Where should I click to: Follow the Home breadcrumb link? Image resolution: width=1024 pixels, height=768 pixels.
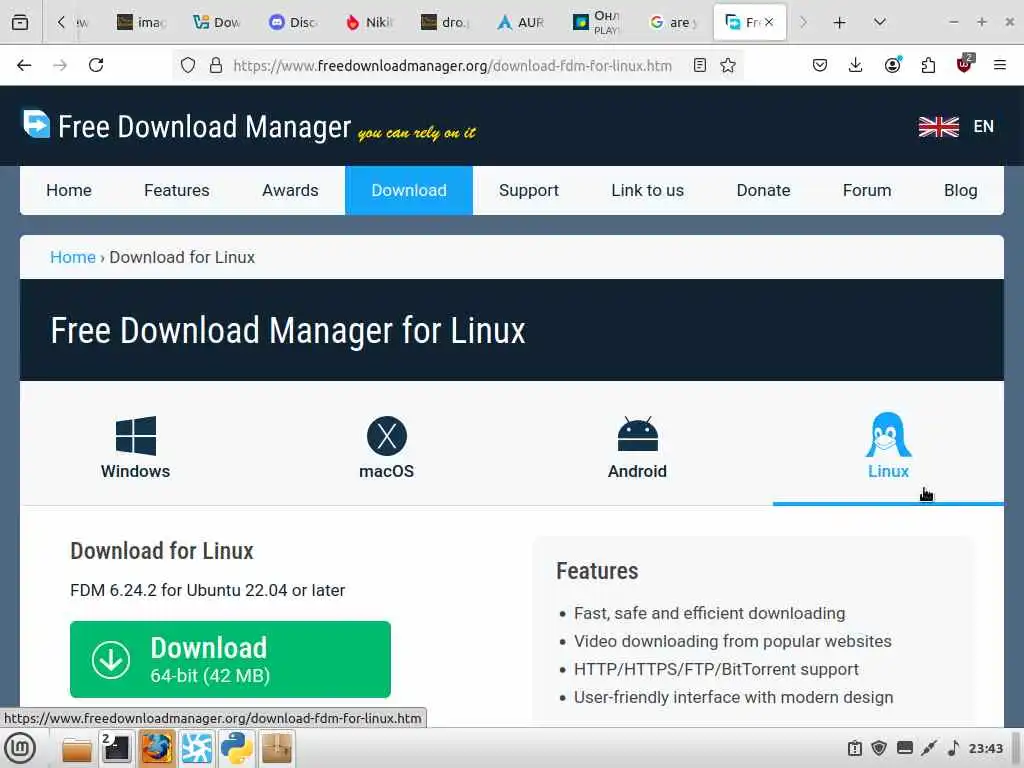[73, 257]
